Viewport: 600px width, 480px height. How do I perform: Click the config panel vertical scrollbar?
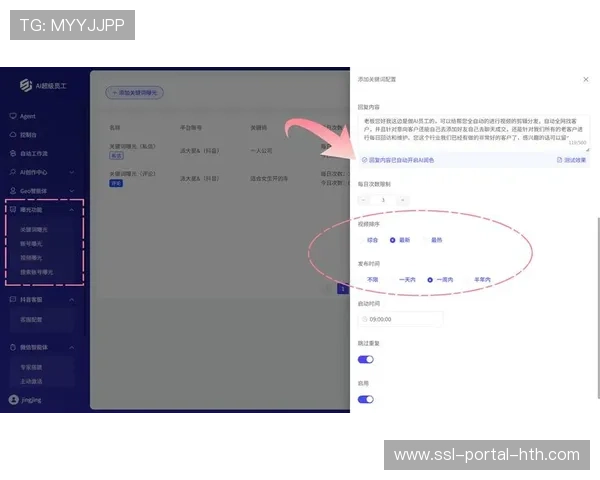[x=598, y=308]
